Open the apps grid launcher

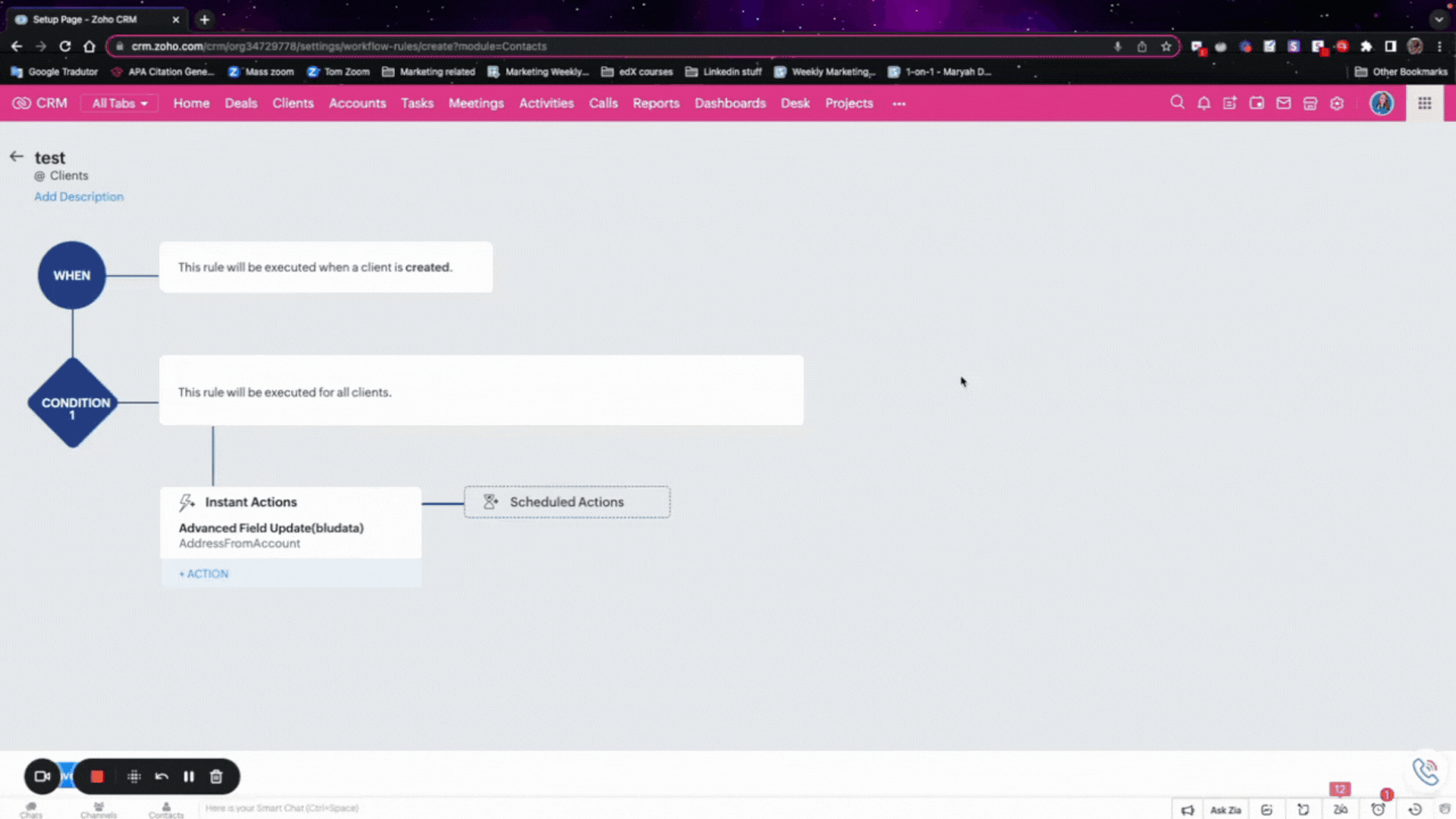click(x=1425, y=103)
